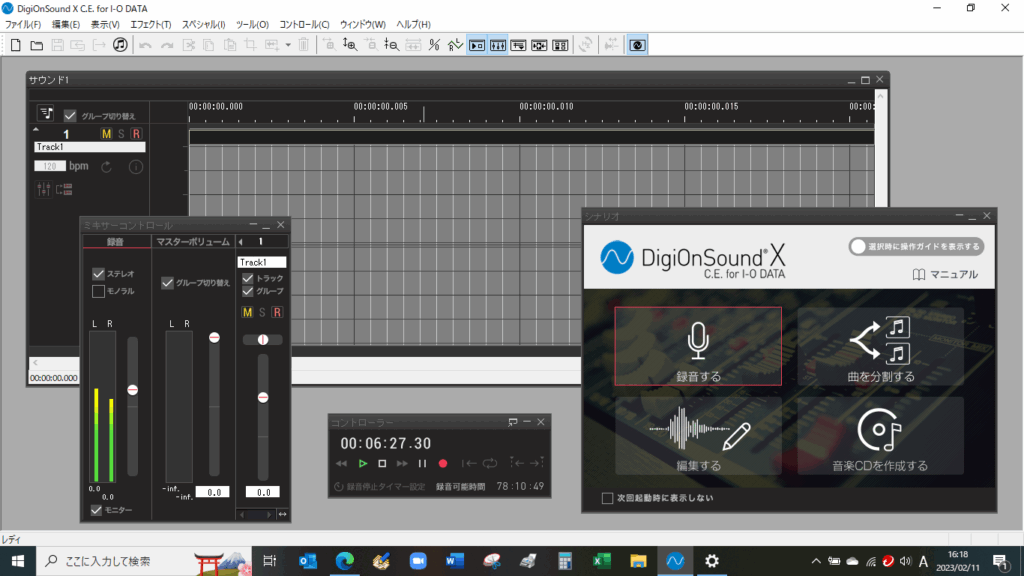Arm Track1 for recording in the mixer strip

coord(278,312)
